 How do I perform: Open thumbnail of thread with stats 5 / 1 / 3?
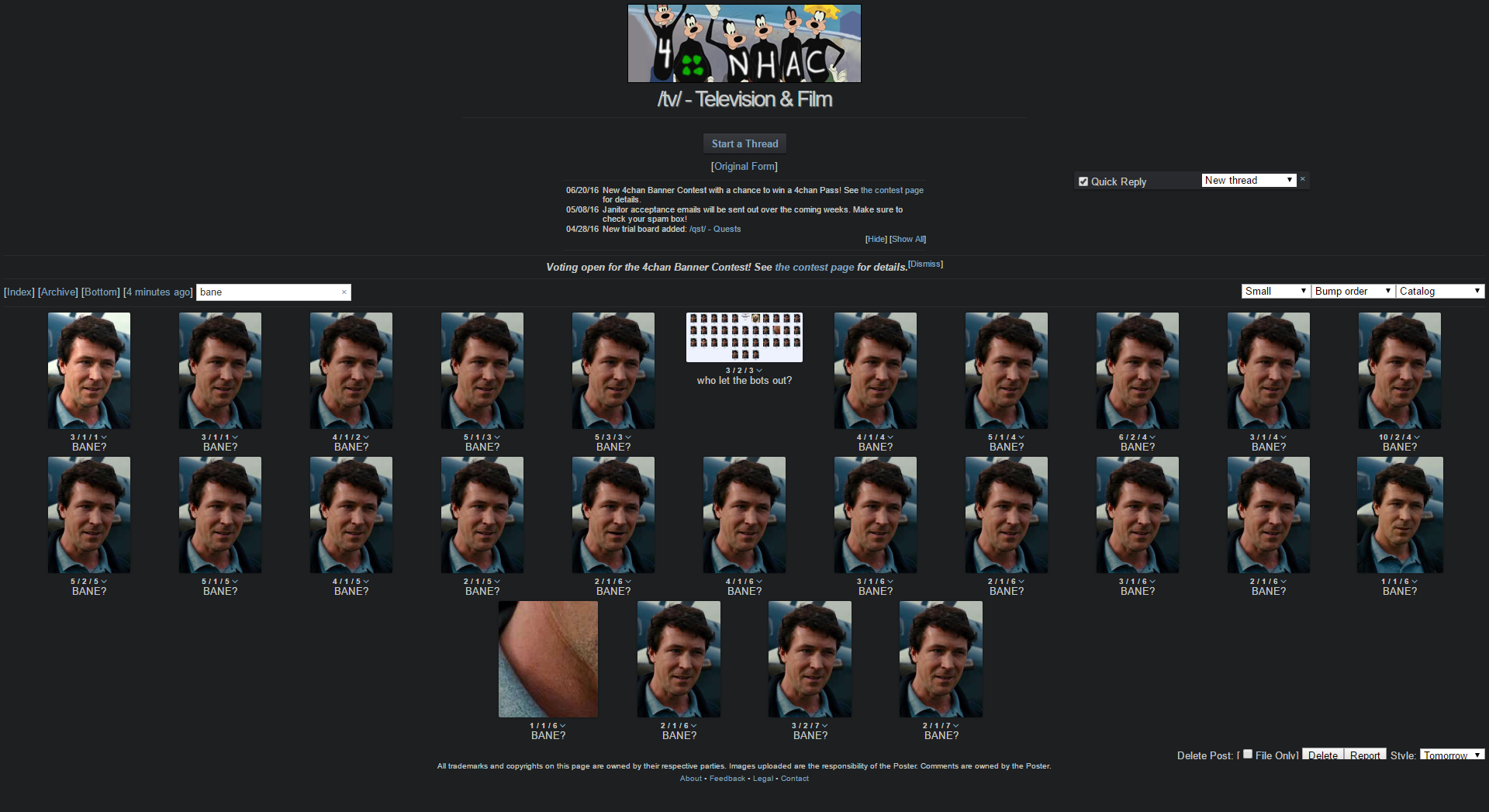(x=482, y=371)
